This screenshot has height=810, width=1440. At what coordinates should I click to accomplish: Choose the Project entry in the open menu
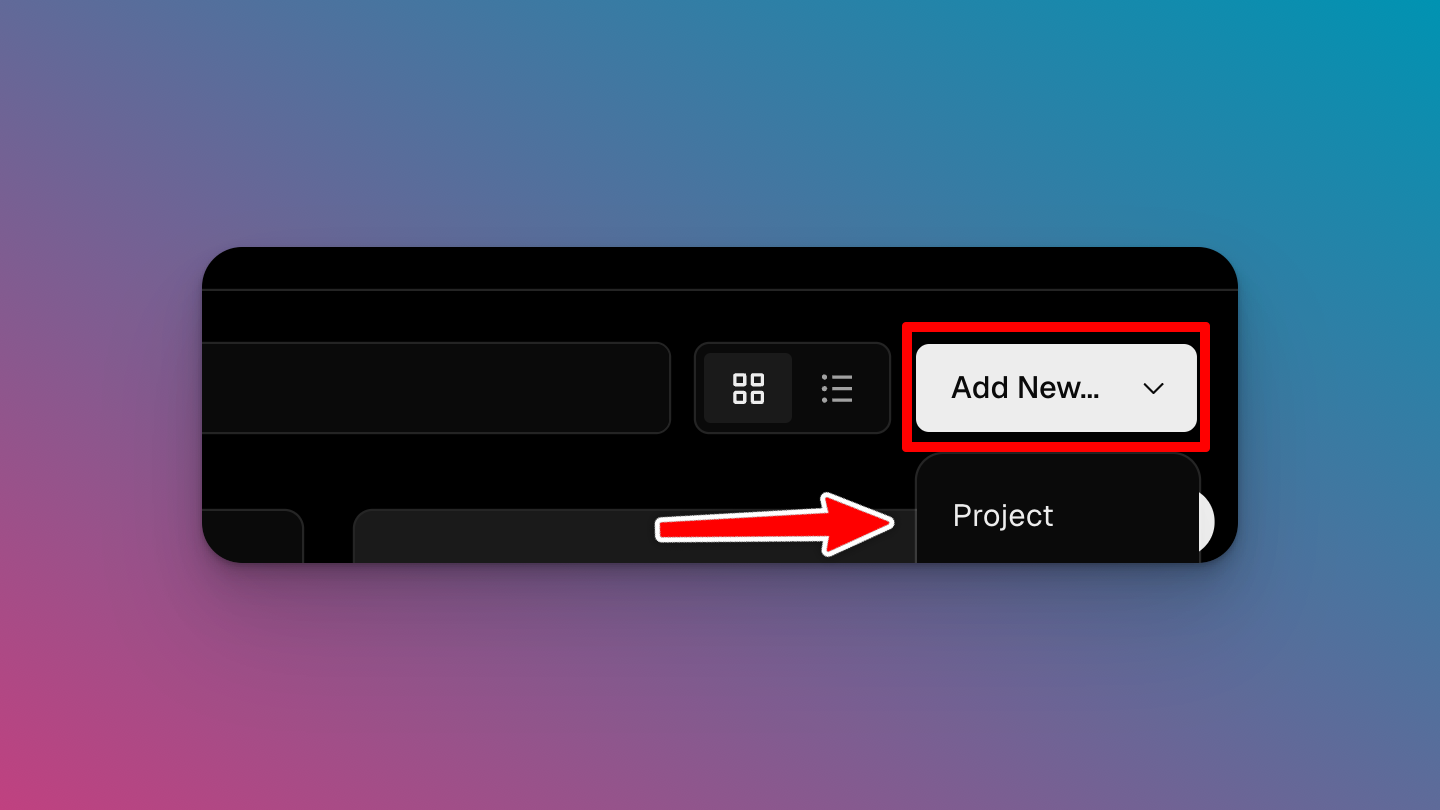coord(1003,515)
